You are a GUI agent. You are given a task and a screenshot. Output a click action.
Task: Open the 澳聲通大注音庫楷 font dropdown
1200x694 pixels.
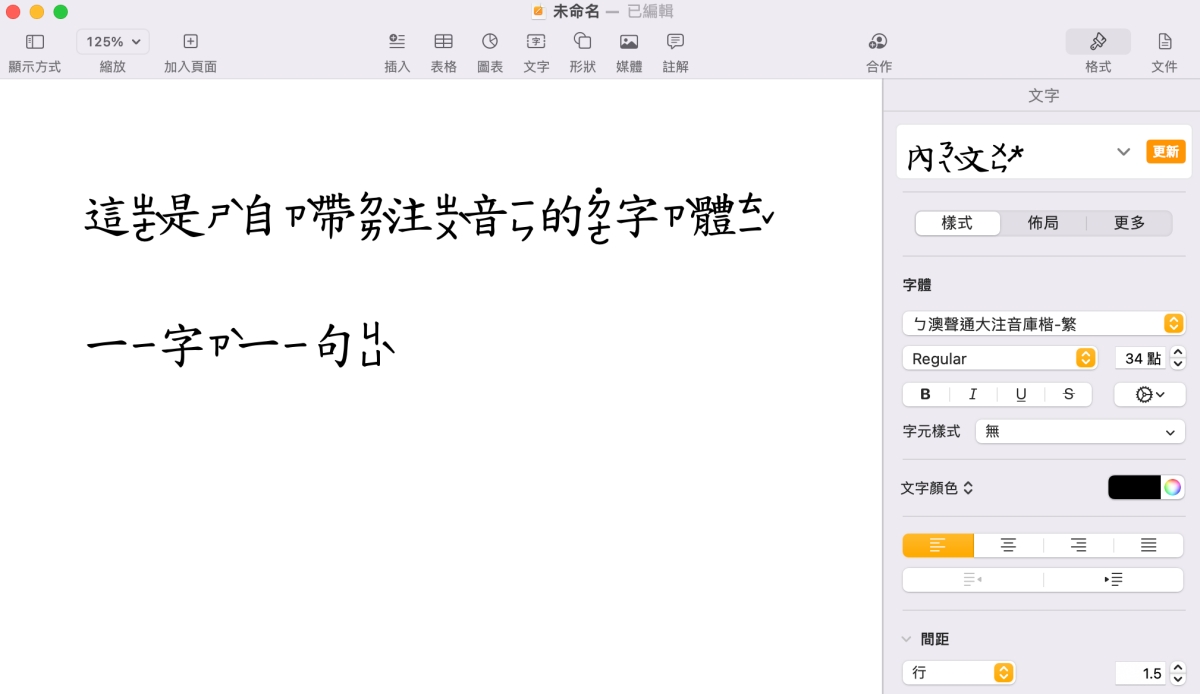(x=1043, y=323)
